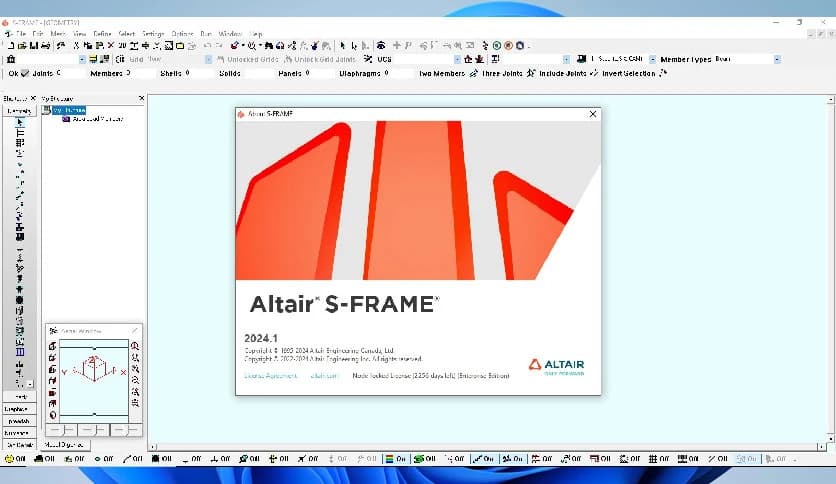Open the Grid name dropdown

(x=208, y=59)
